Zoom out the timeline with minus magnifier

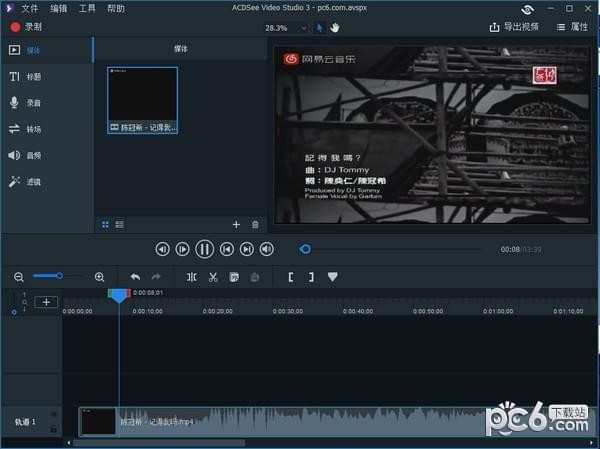coord(19,277)
